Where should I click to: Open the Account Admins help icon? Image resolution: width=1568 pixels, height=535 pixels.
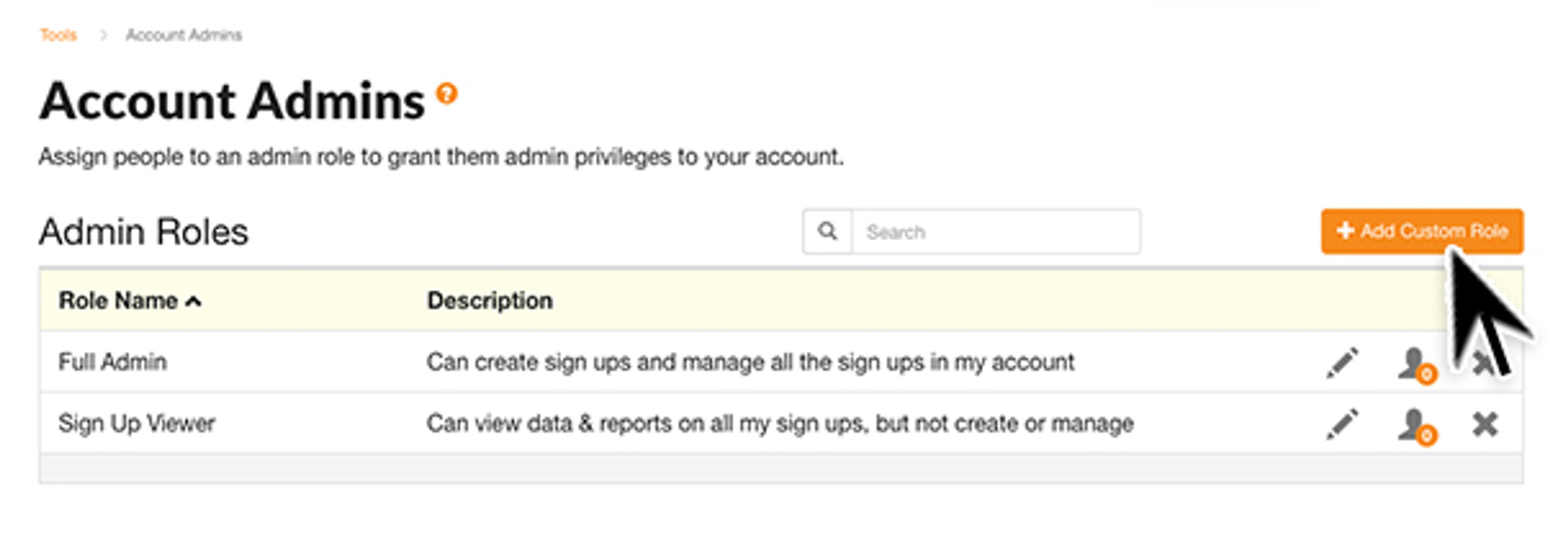447,94
